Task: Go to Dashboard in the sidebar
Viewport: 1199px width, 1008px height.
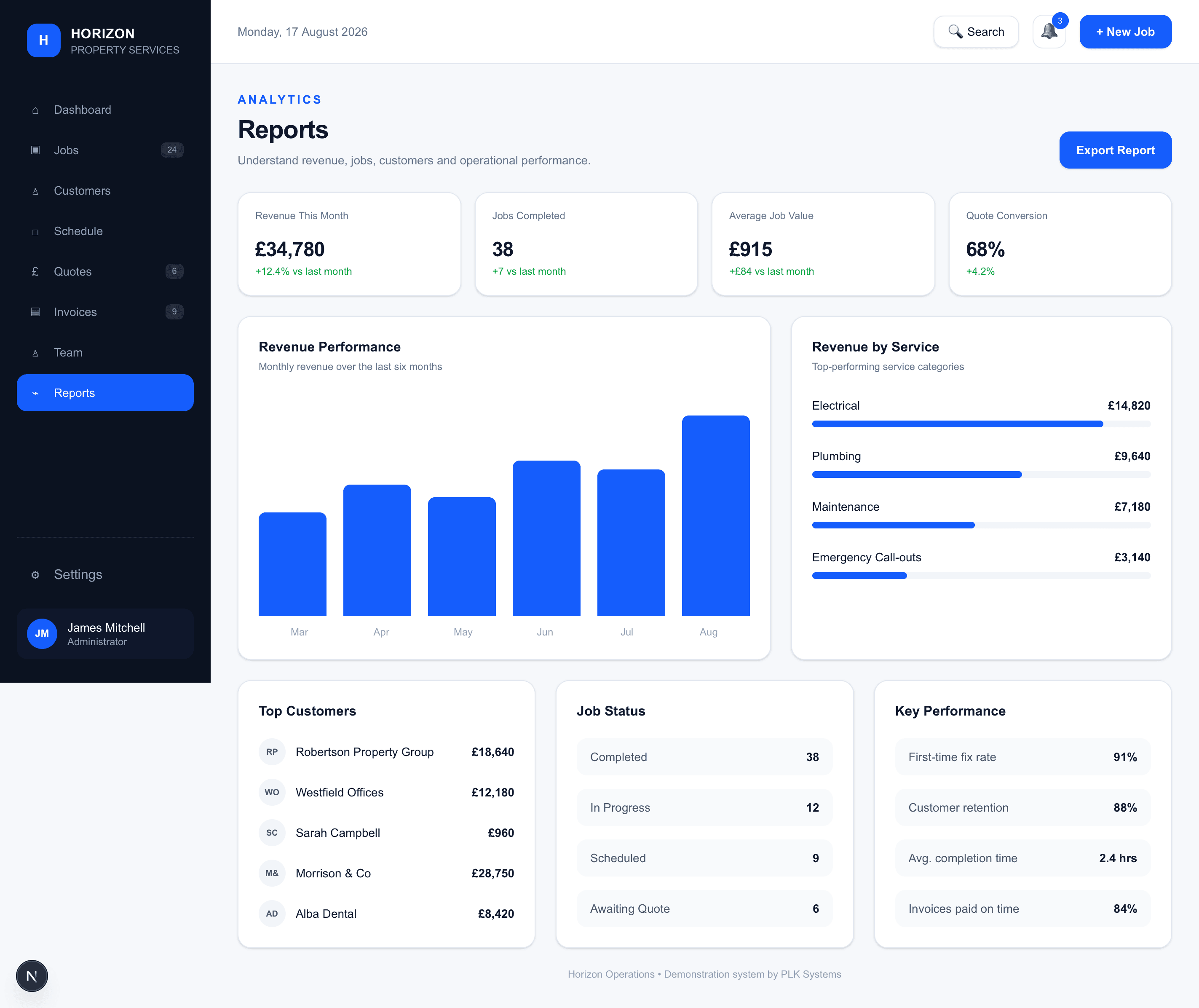Action: coord(105,110)
